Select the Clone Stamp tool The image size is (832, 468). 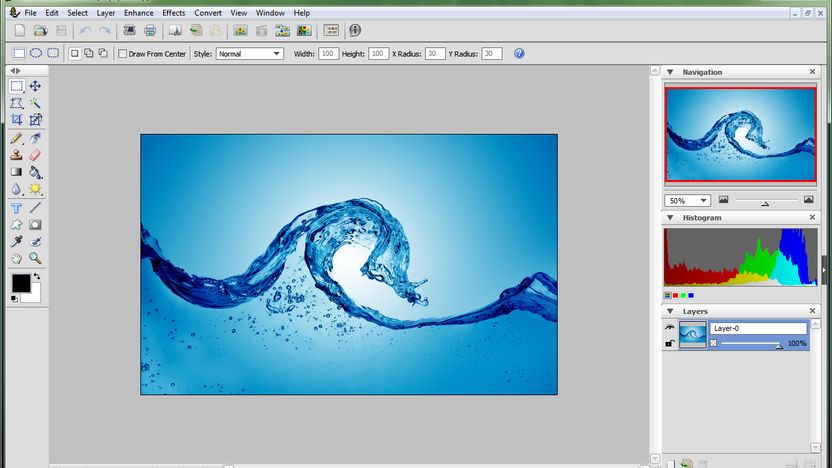(x=16, y=155)
